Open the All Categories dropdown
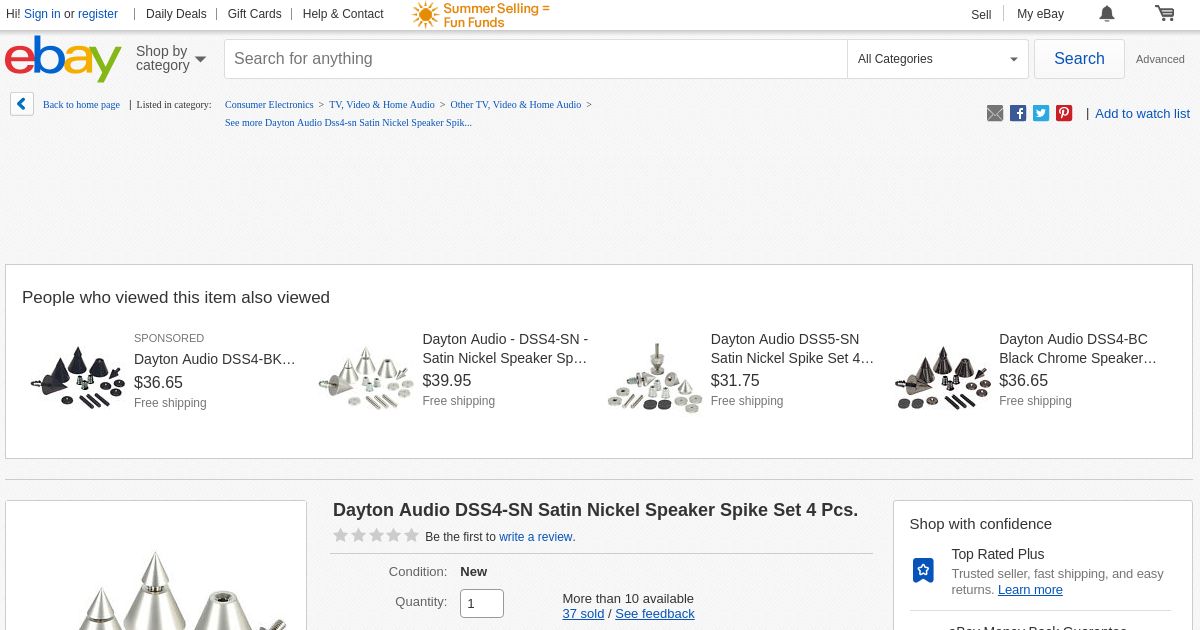 (937, 59)
